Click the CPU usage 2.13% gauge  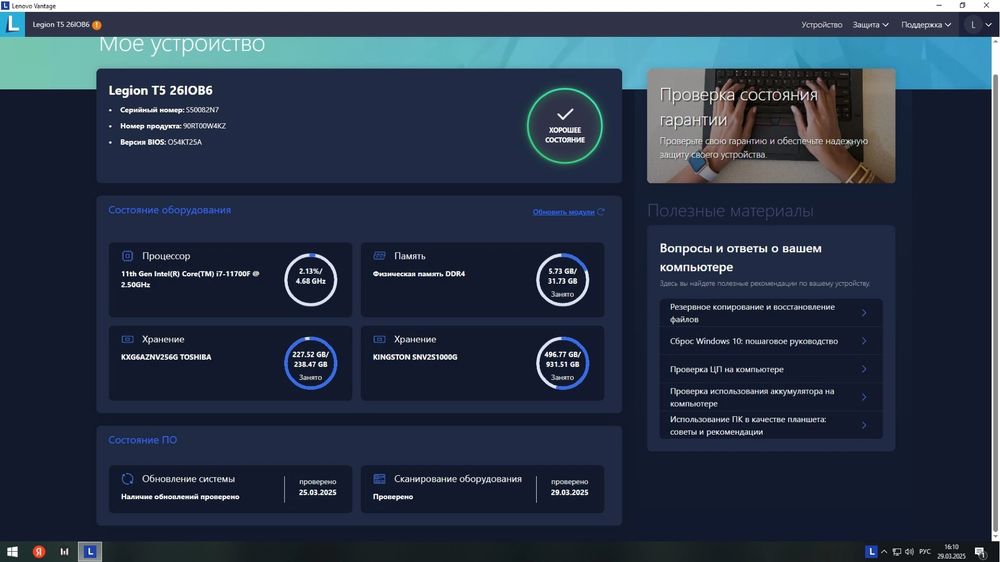tap(311, 279)
